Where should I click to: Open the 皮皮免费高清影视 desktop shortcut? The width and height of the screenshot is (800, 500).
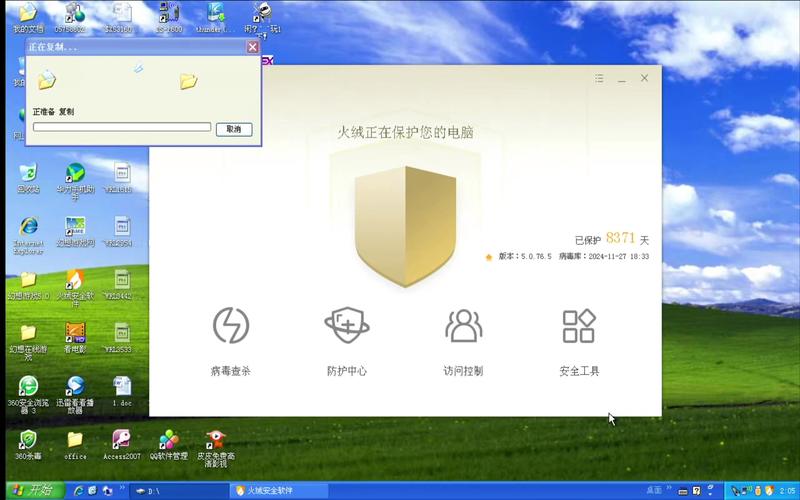pyautogui.click(x=216, y=448)
